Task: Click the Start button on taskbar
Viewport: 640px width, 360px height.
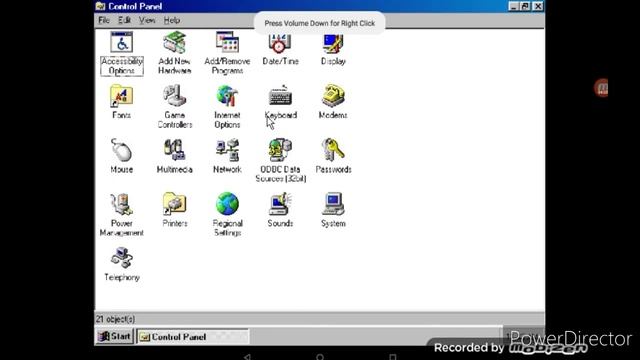Action: tap(115, 336)
